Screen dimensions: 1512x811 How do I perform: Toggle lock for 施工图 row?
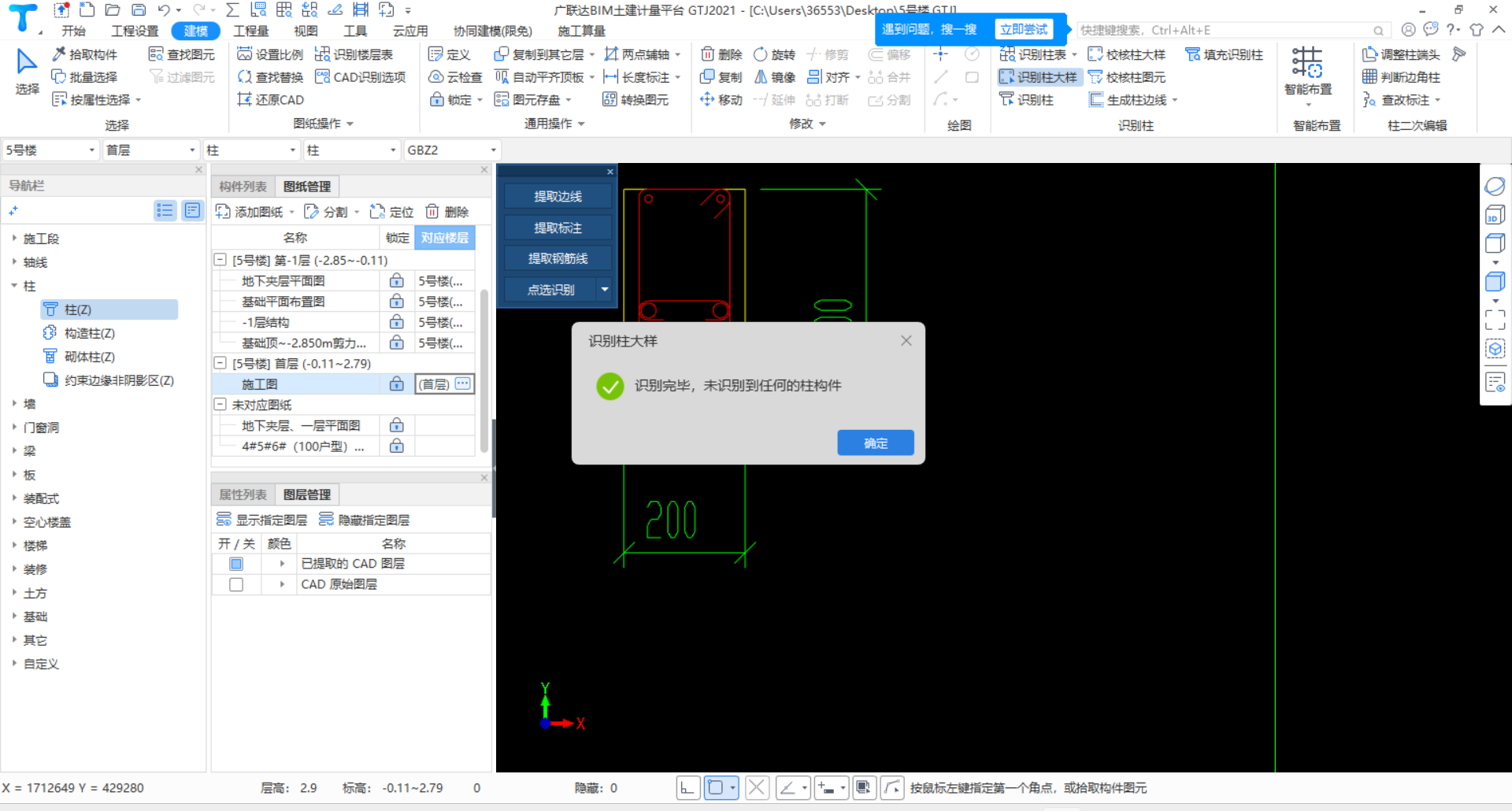397,384
